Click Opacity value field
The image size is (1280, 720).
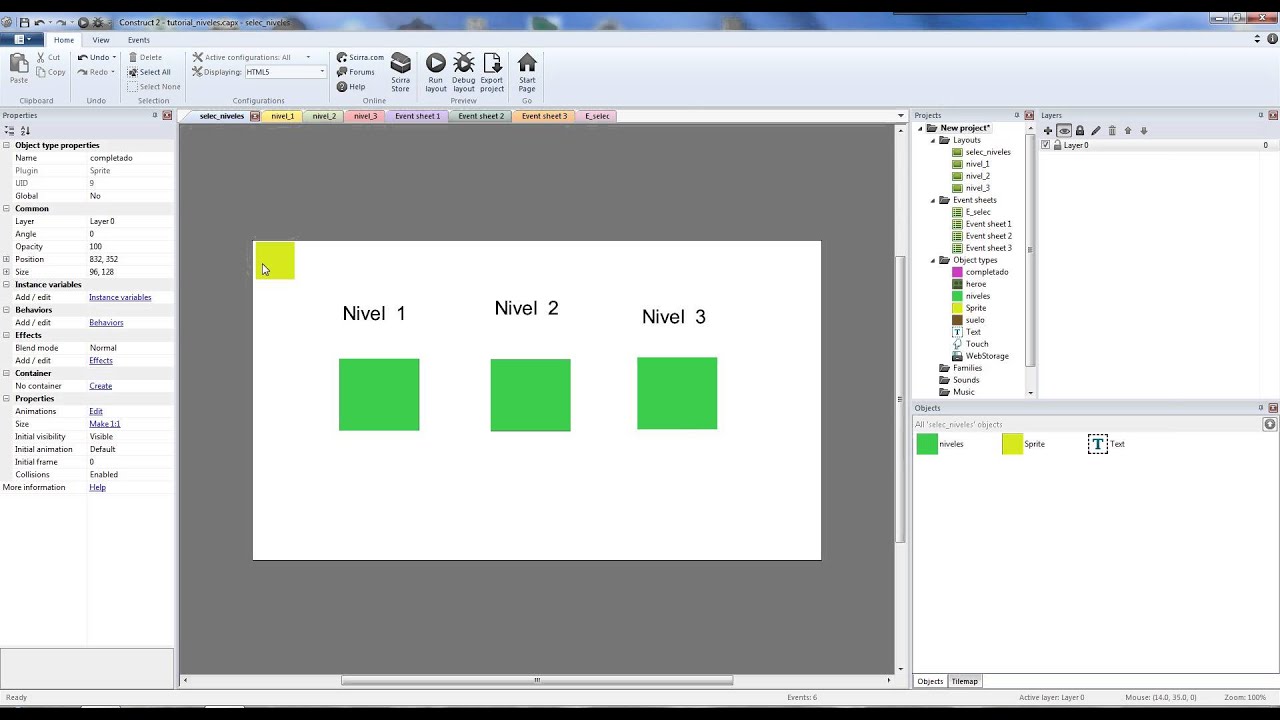click(x=130, y=246)
